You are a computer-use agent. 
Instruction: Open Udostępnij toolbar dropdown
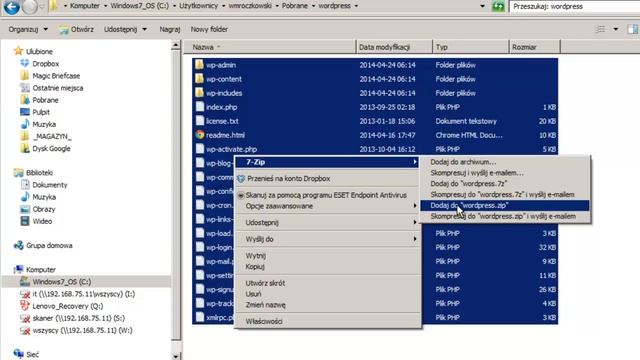(x=125, y=29)
